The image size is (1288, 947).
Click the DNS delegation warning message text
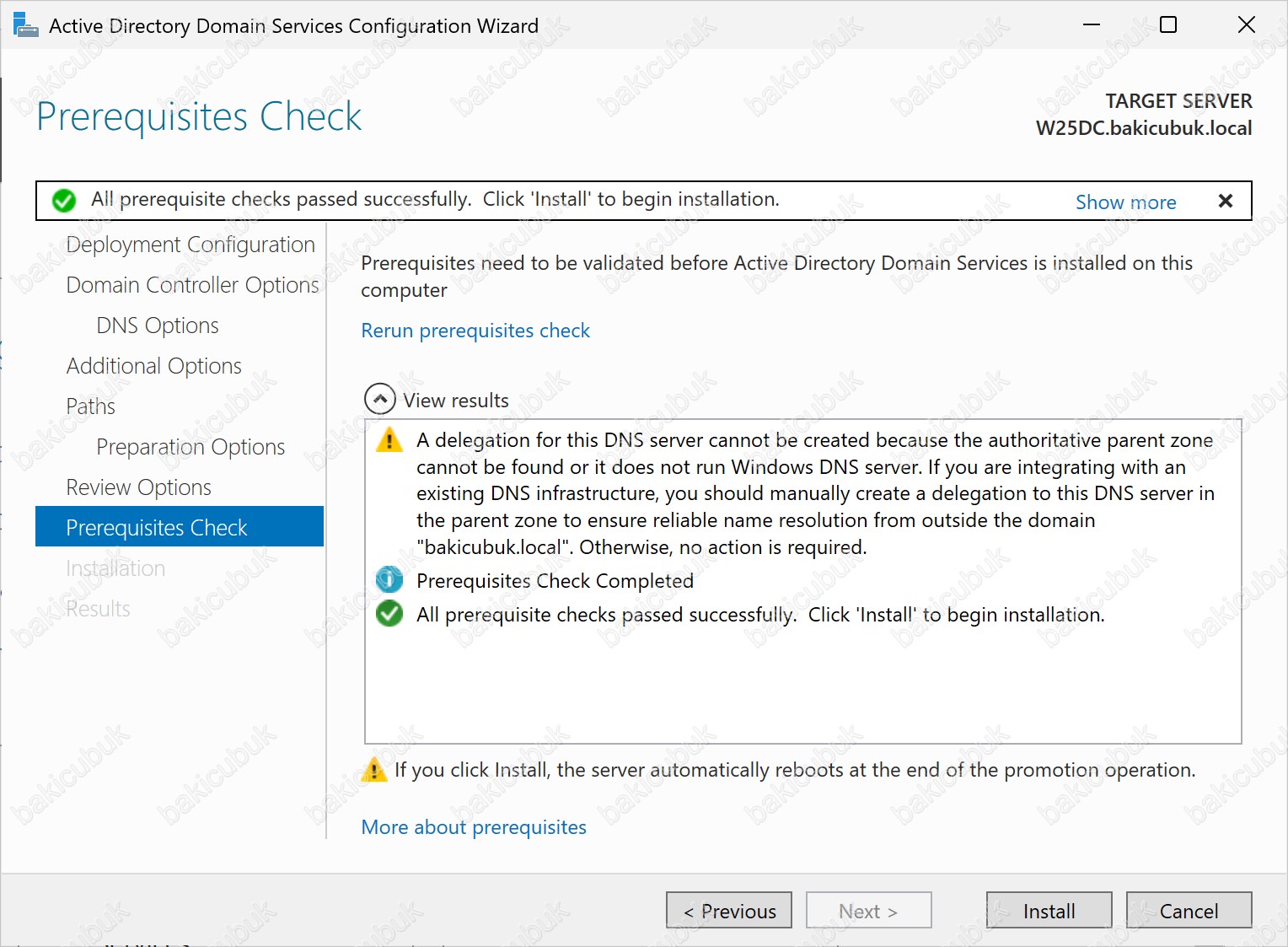[815, 493]
